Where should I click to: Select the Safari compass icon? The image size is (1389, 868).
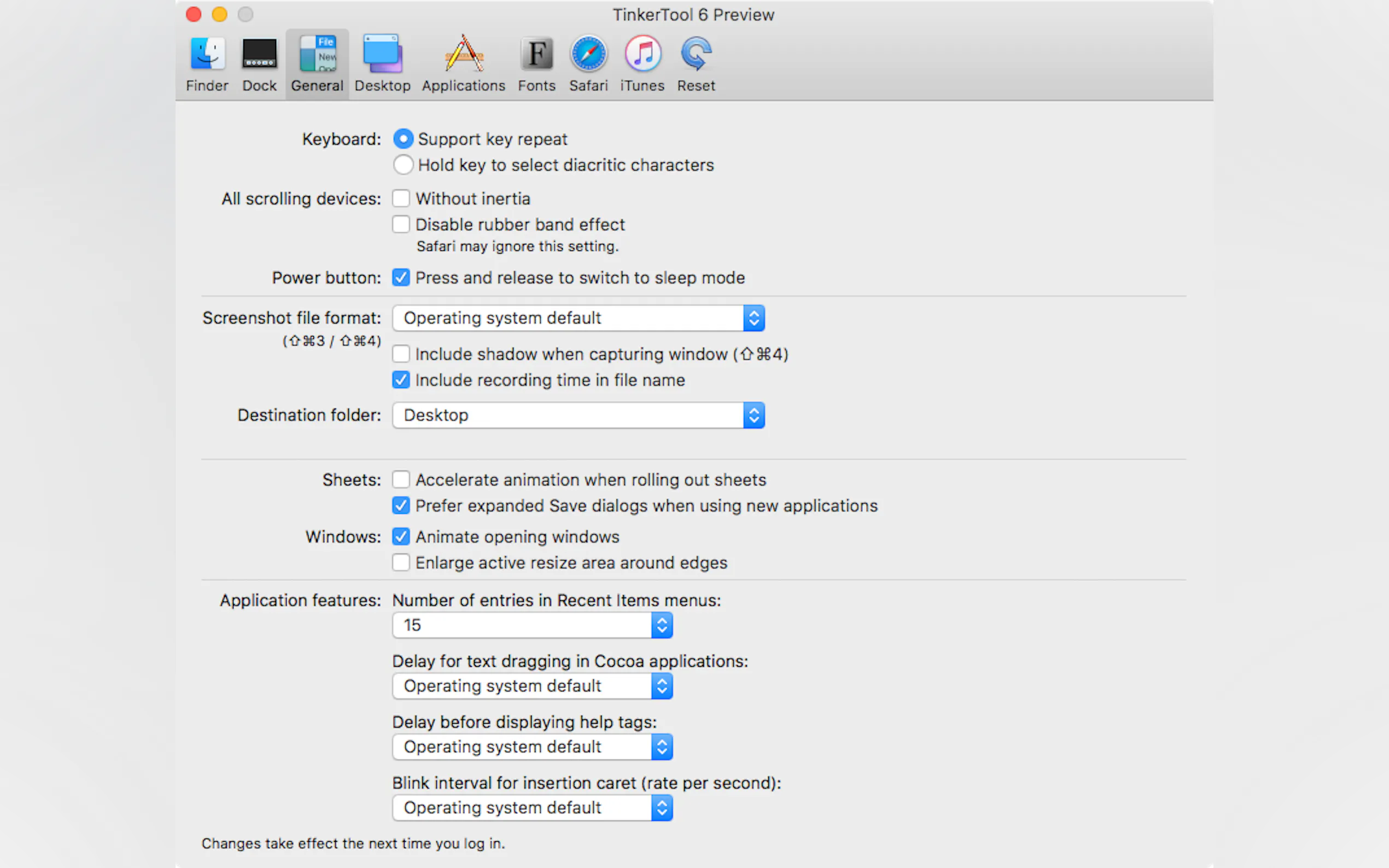coord(588,55)
